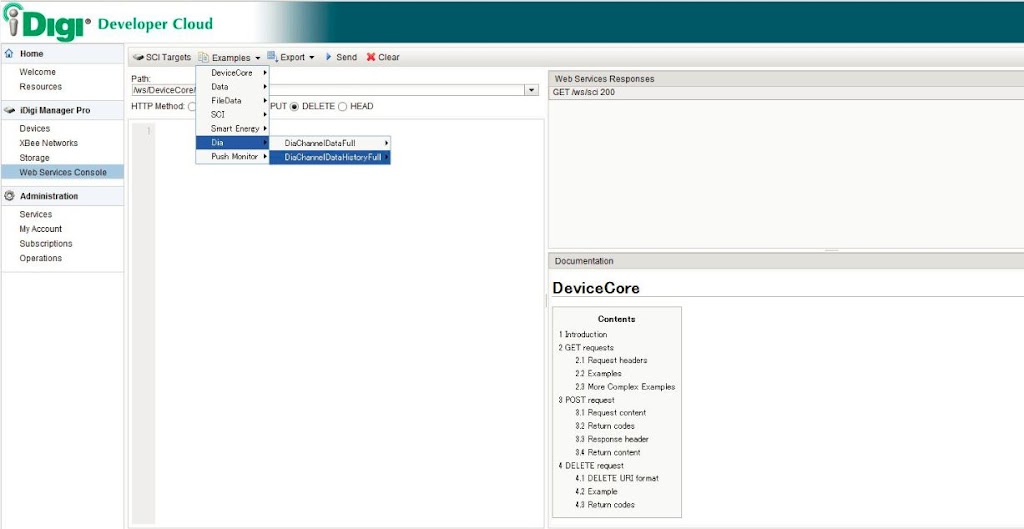
Task: Select the GET /ws/sci 200 response row
Action: [x=786, y=93]
